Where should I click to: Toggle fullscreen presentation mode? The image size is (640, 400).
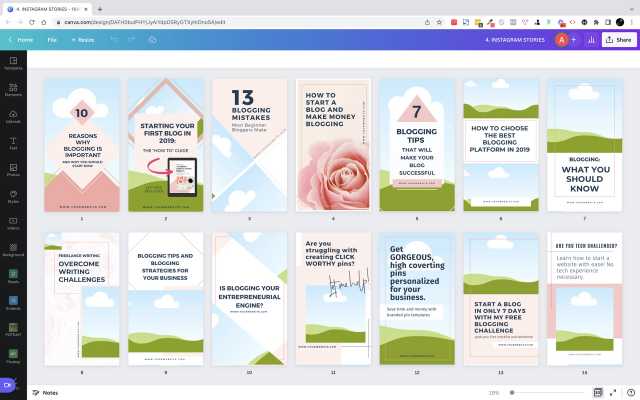tap(613, 392)
